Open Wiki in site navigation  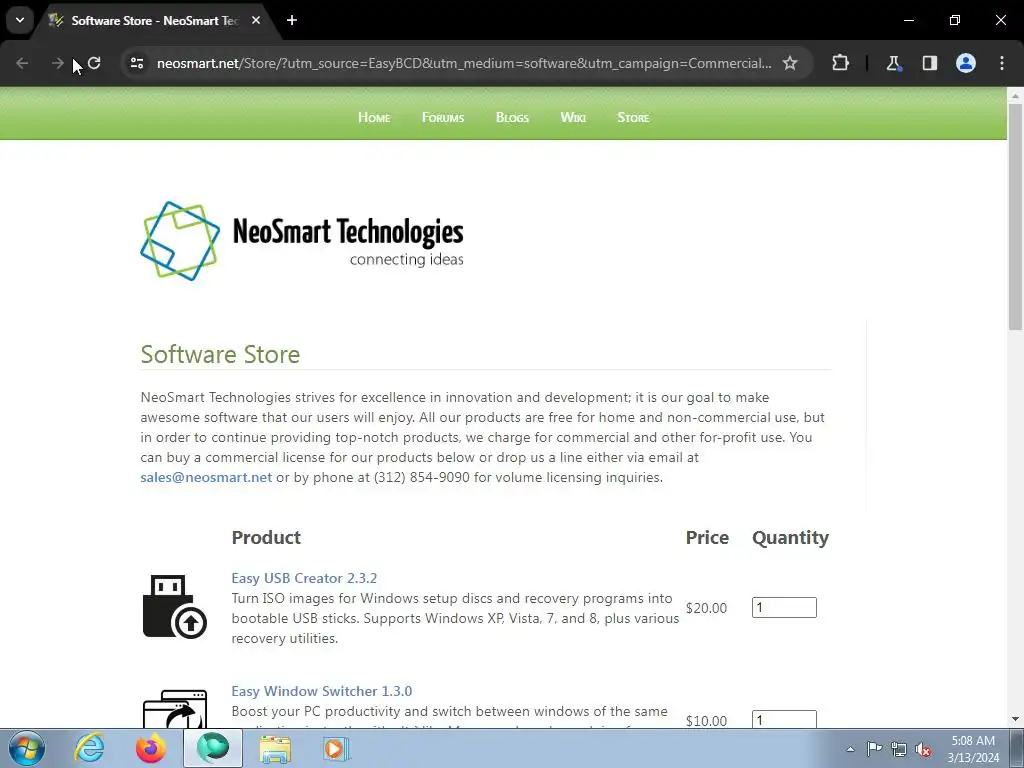tap(573, 118)
